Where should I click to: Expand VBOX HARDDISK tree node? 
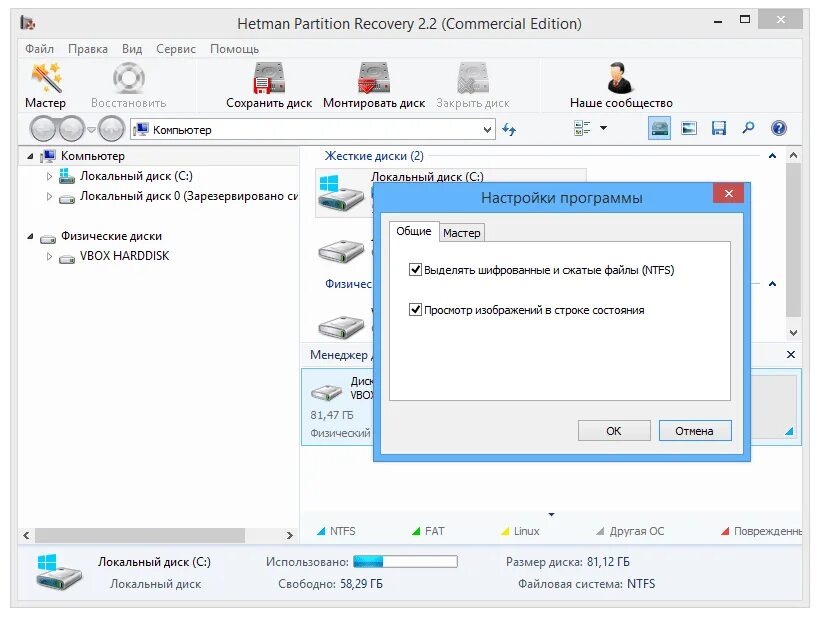tap(49, 256)
